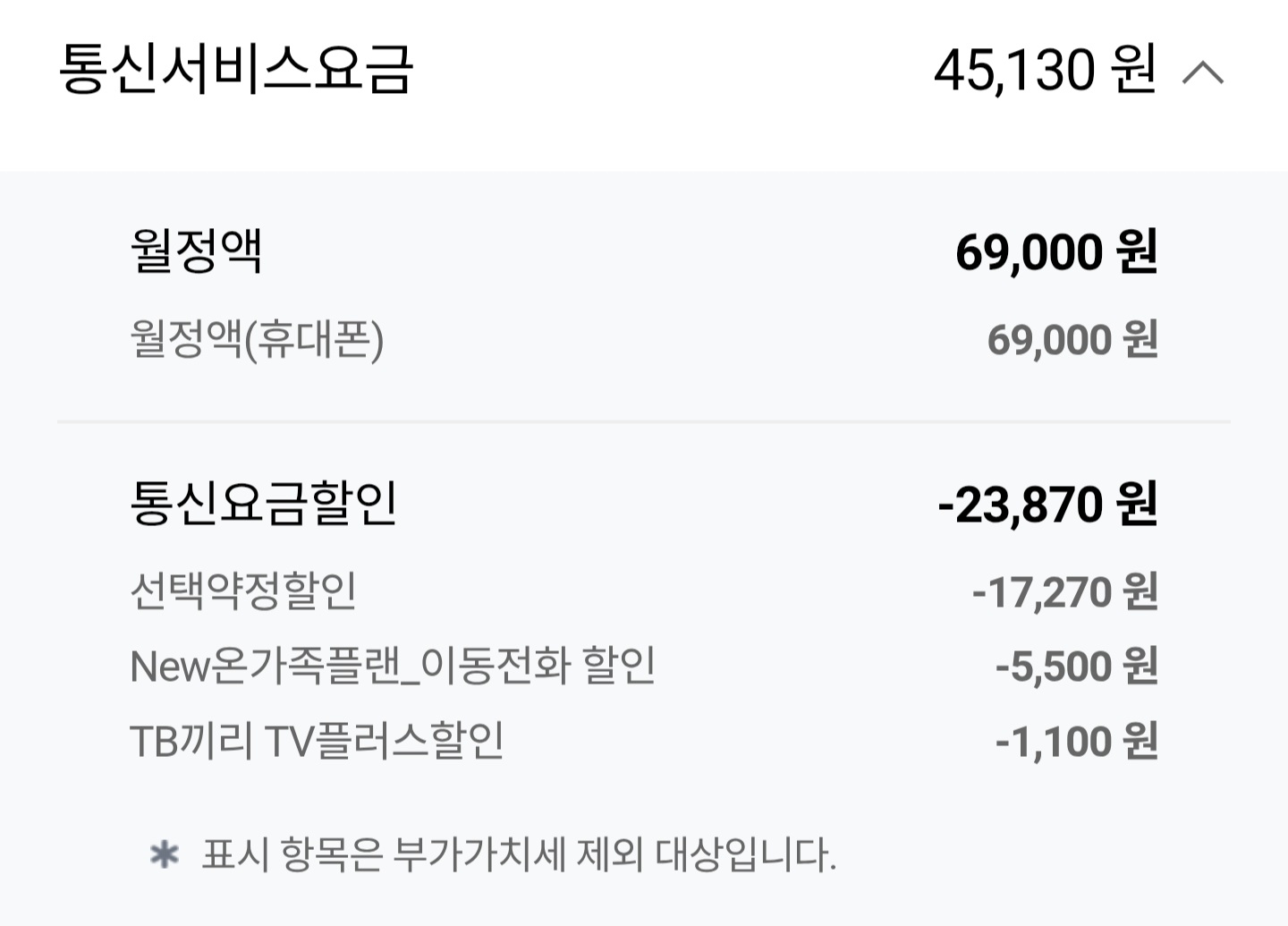1288x926 pixels.
Task: Click divider line between 월정액 and 통신요금할인
Action: tap(644, 421)
